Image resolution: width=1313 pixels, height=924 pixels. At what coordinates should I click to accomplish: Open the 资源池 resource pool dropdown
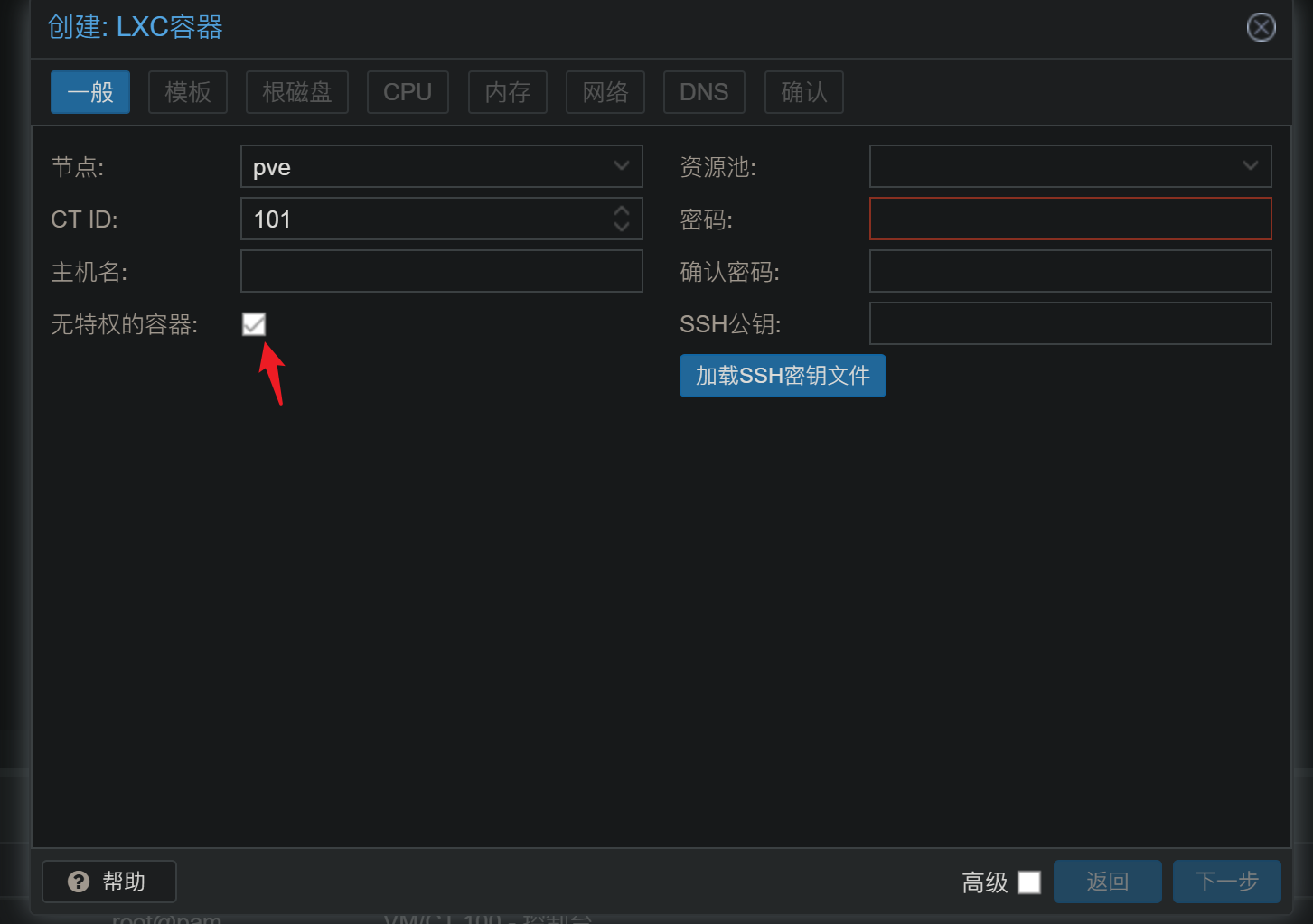(1250, 166)
